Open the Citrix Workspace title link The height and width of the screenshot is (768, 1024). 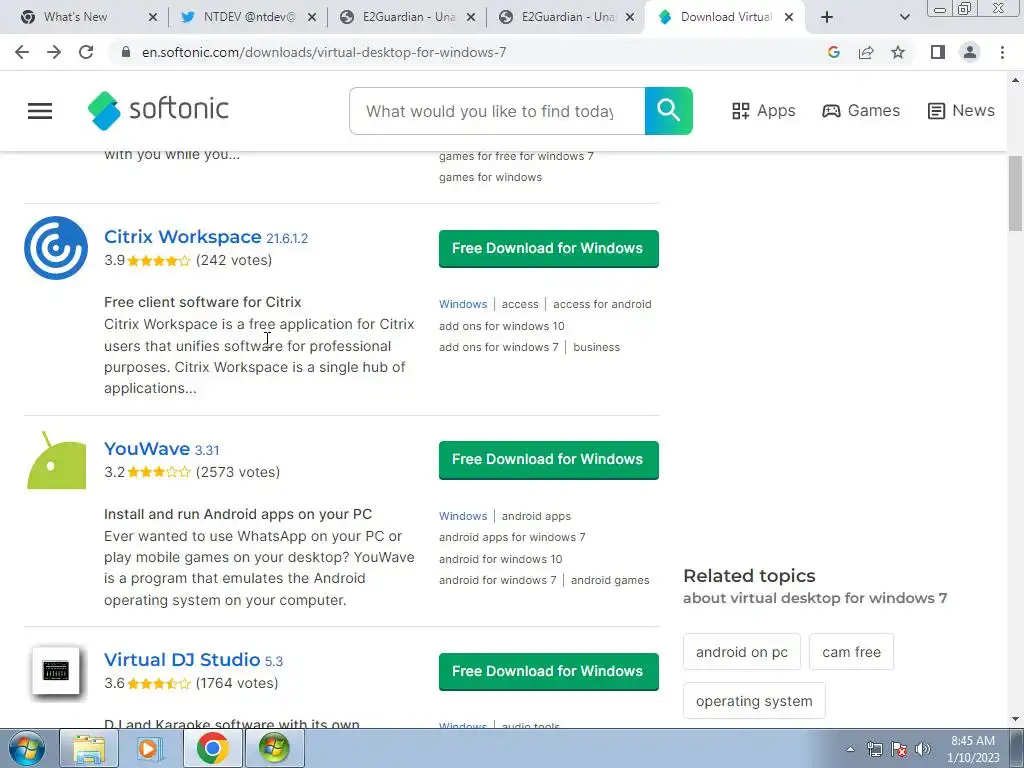(182, 236)
